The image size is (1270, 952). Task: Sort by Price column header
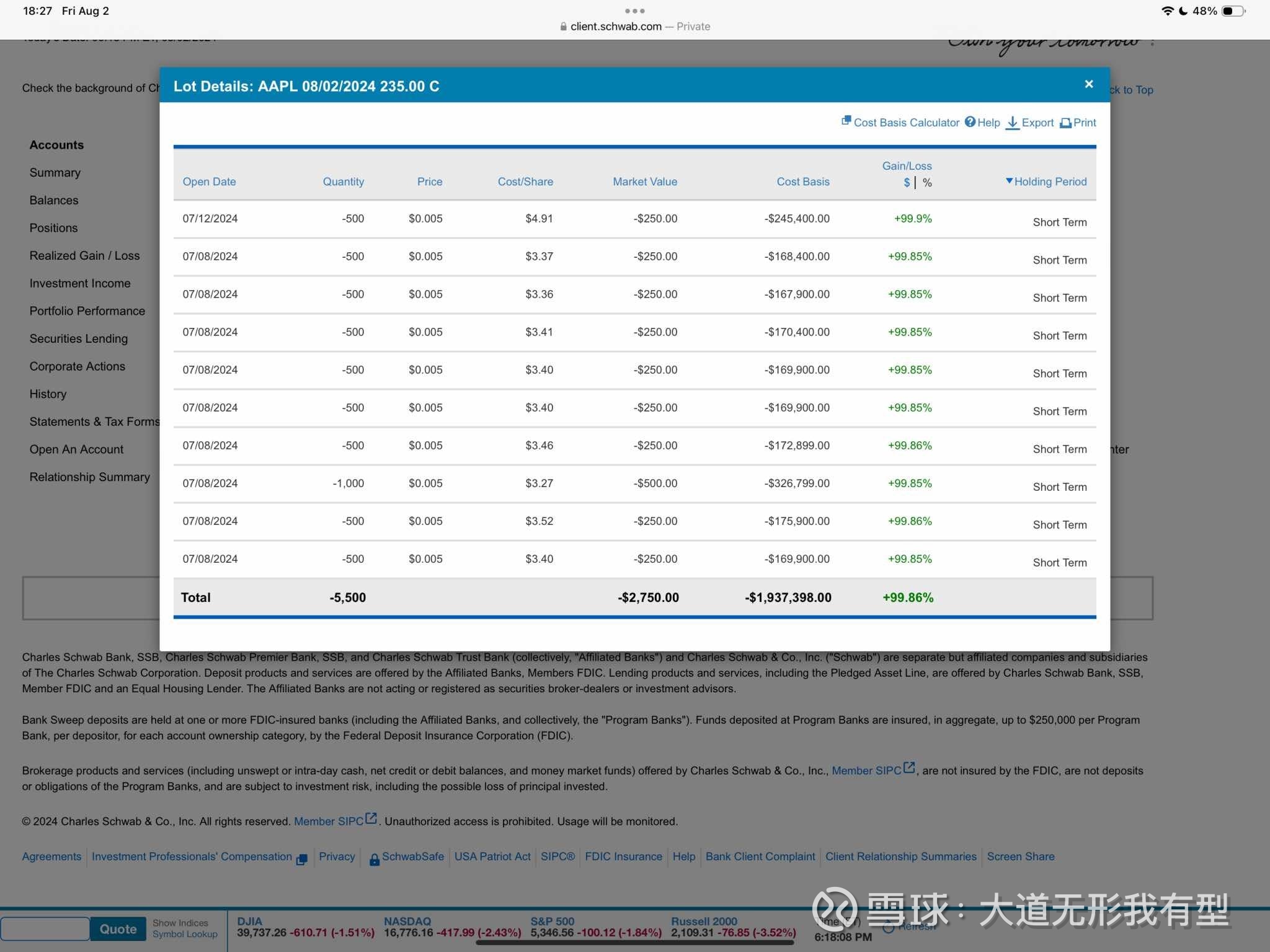(x=429, y=182)
